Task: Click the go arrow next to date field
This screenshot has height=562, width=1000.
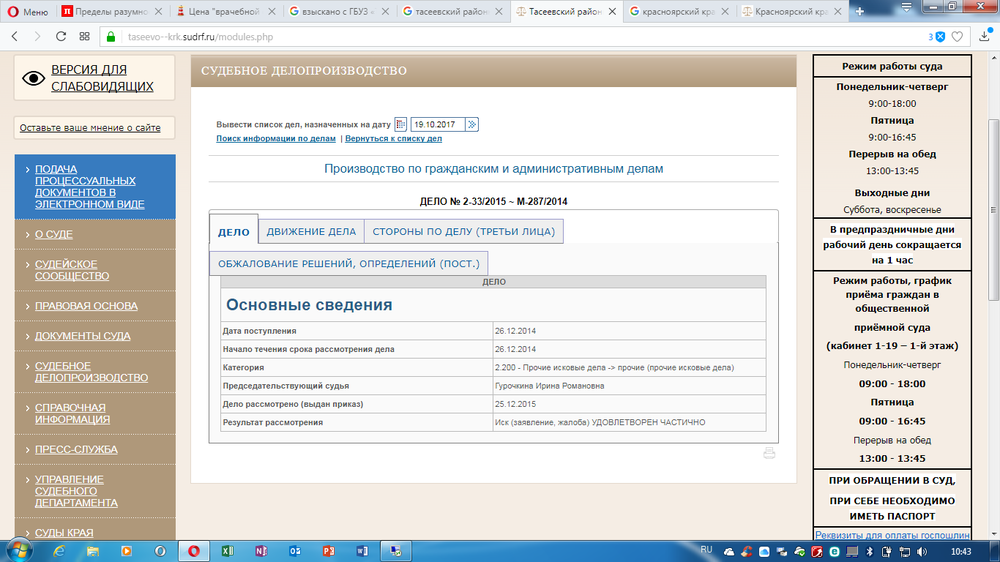Action: tap(472, 124)
